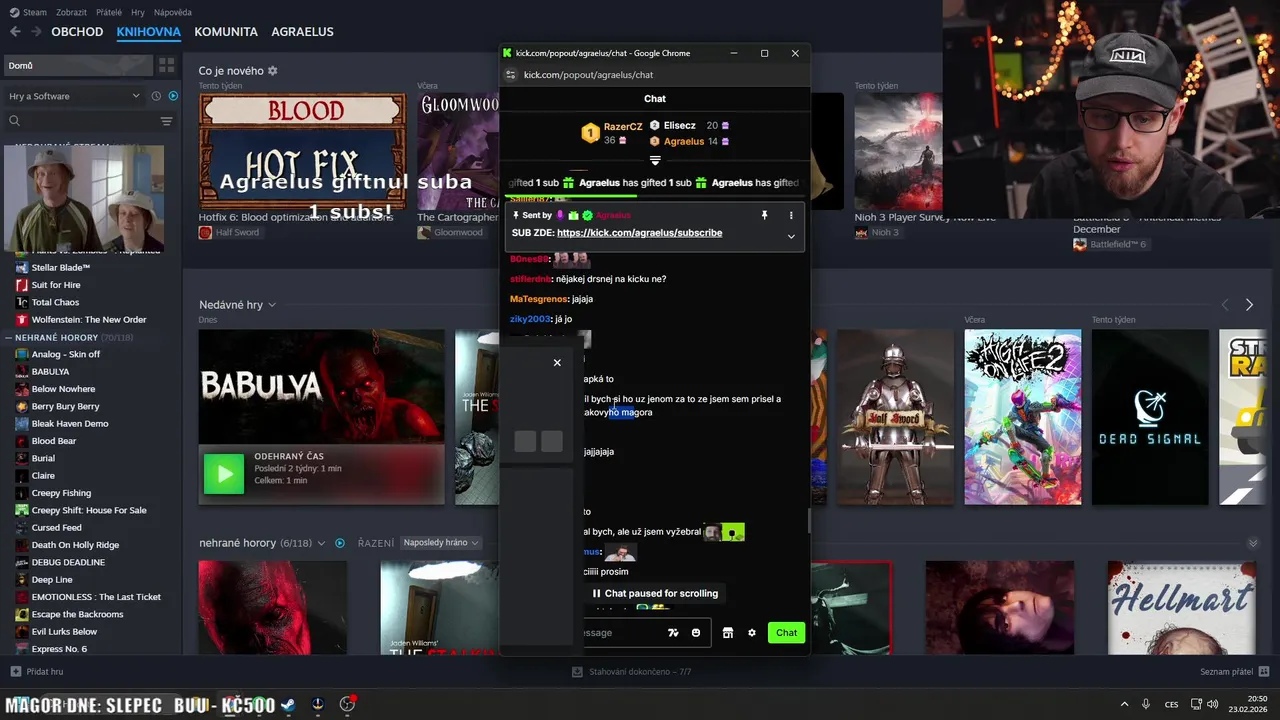
Task: Click the Steam icon in Windows taskbar
Action: tap(288, 704)
